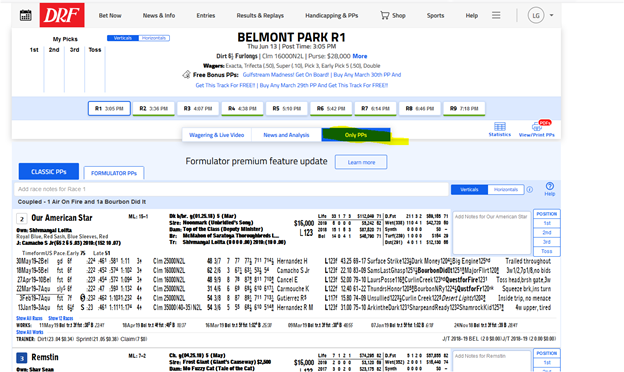
Task: Select race R2 3:36 PM
Action: point(154,108)
